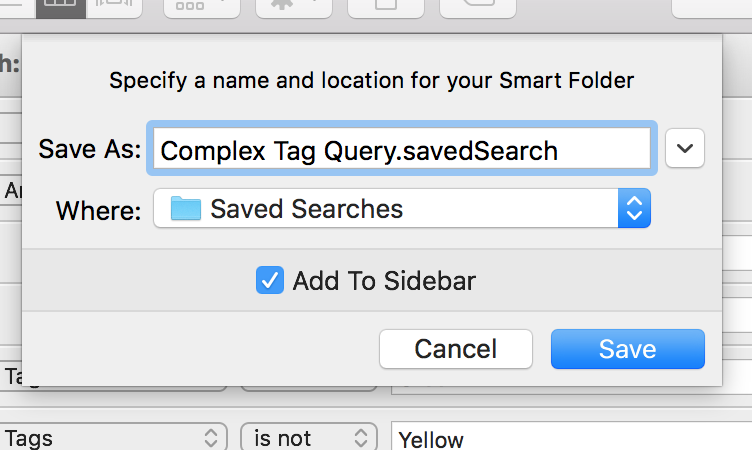Screen dimensions: 752x450
Task: Click the Save button
Action: click(x=628, y=349)
